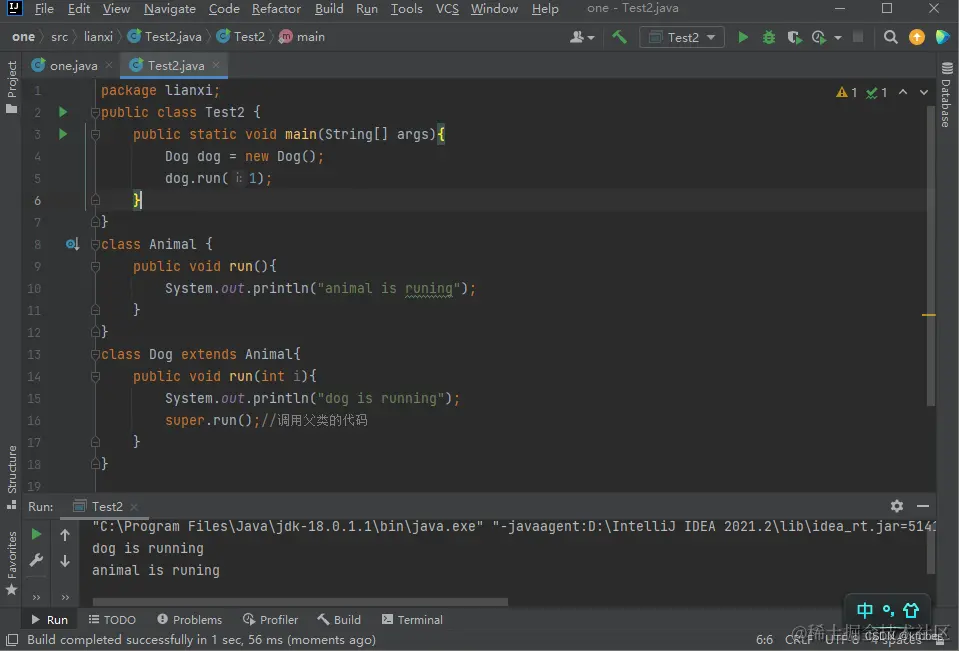This screenshot has width=959, height=651.
Task: Open the Build tool window
Action: [339, 620]
